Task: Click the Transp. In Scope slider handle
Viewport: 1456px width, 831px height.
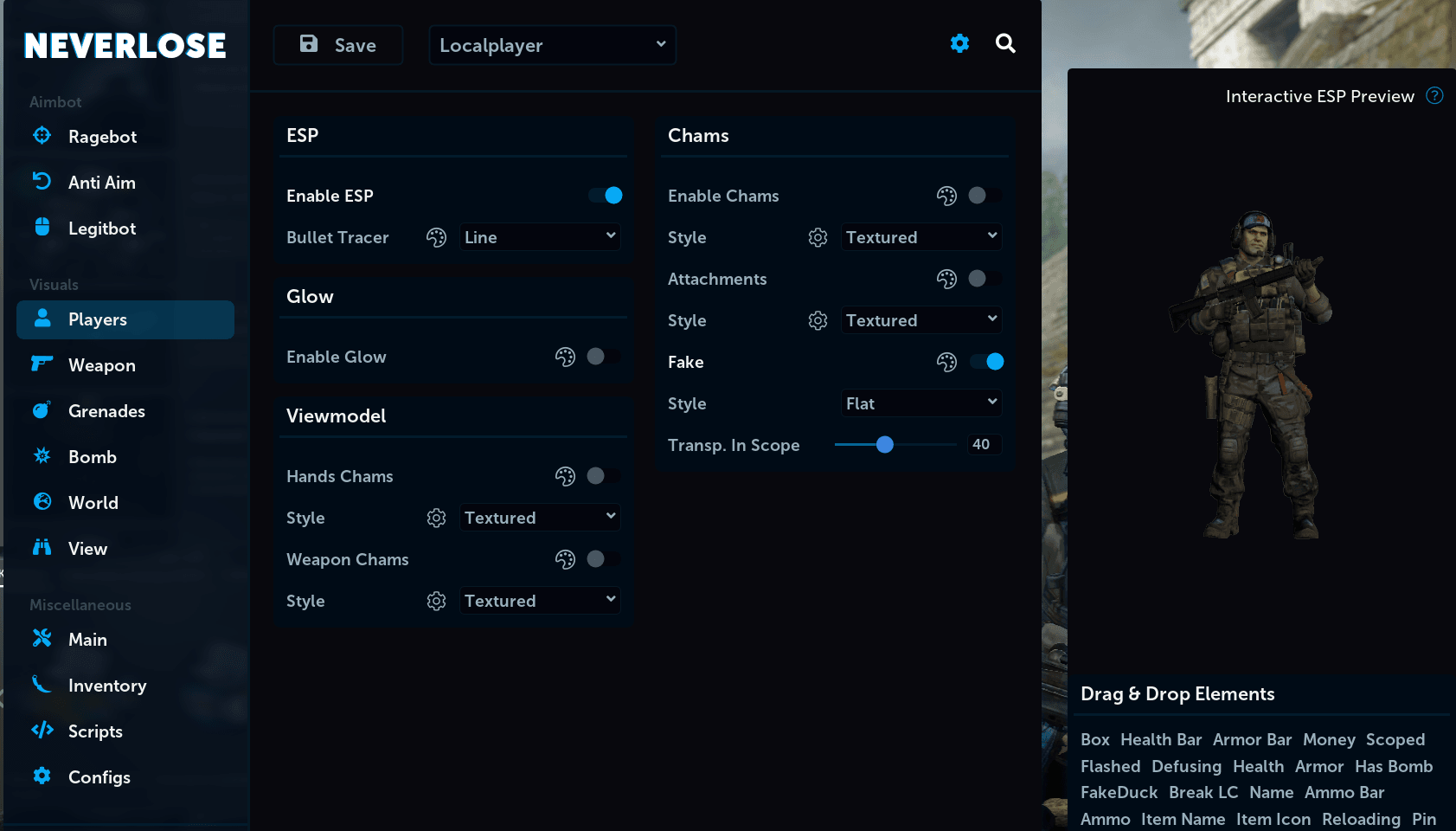Action: click(x=884, y=445)
